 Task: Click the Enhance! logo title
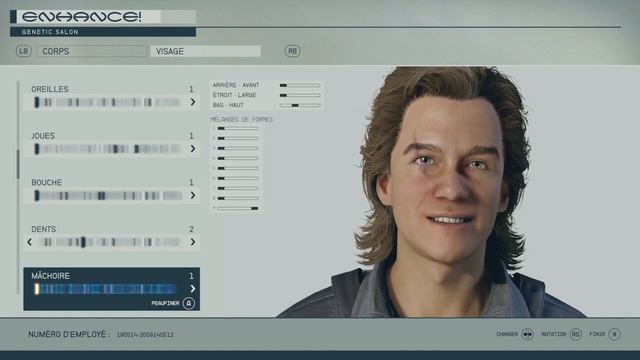[82, 17]
